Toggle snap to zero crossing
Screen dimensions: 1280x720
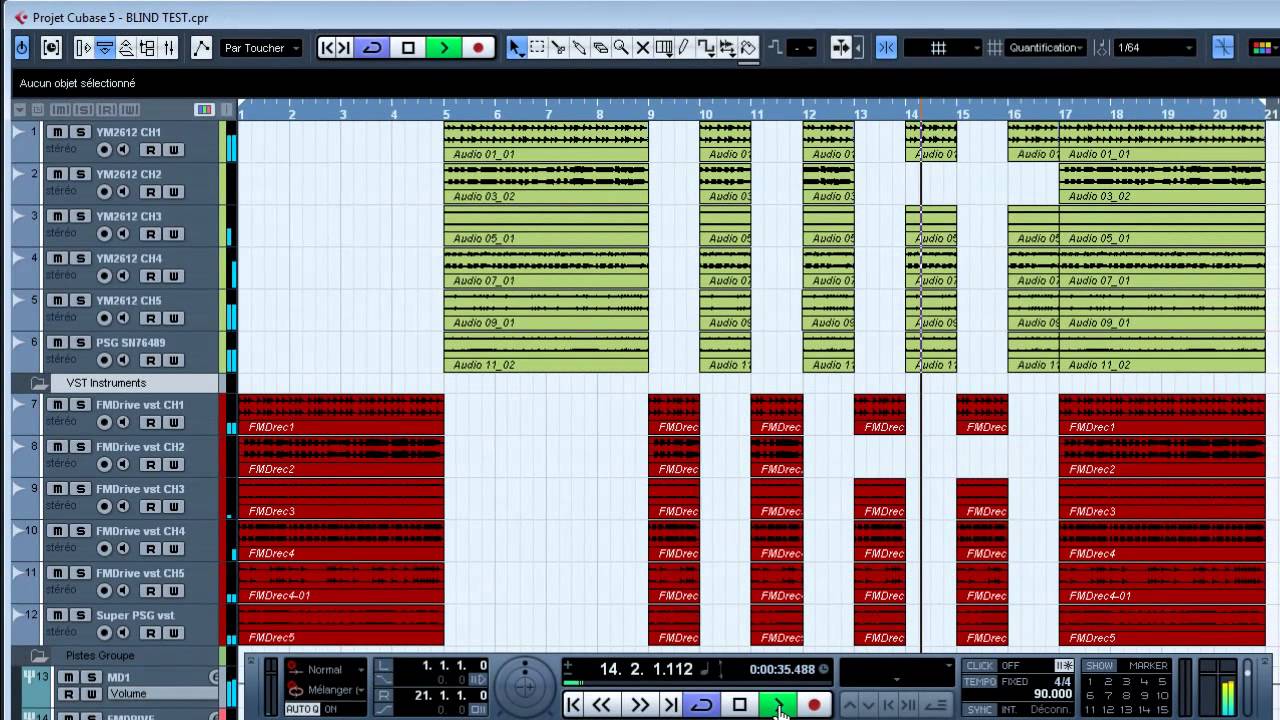(1222, 47)
